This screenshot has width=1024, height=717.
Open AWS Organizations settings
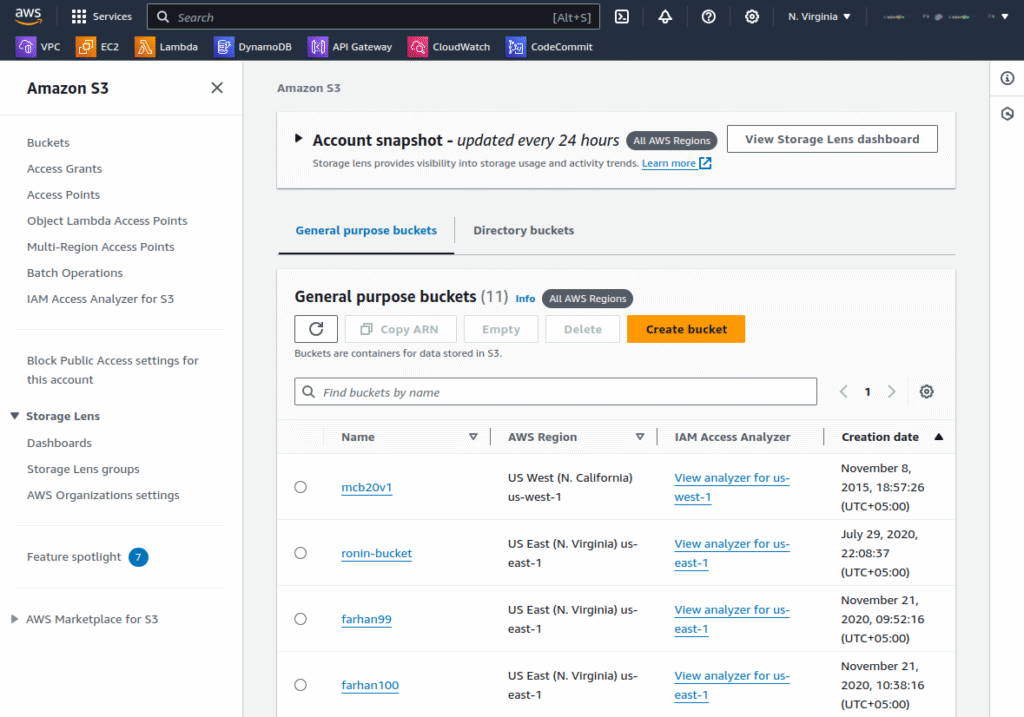(103, 495)
